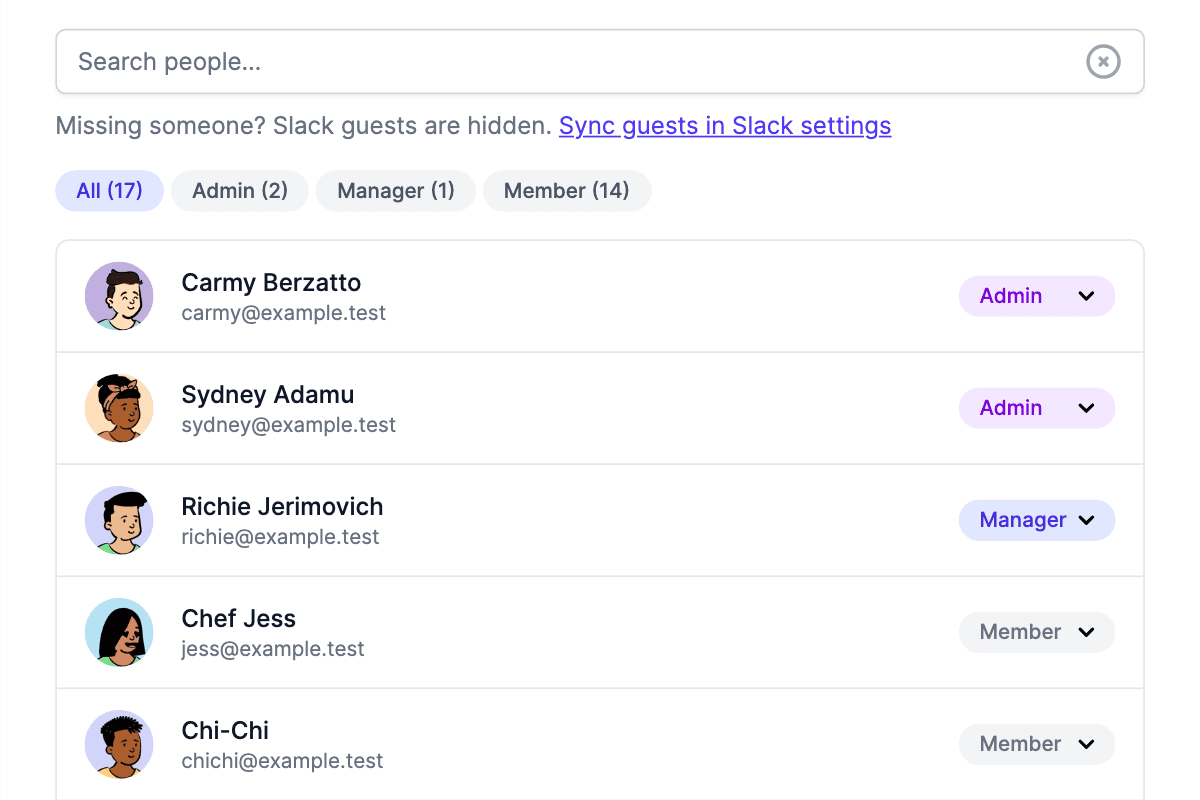1200x800 pixels.
Task: Select the All (17) filter tab
Action: tap(109, 190)
